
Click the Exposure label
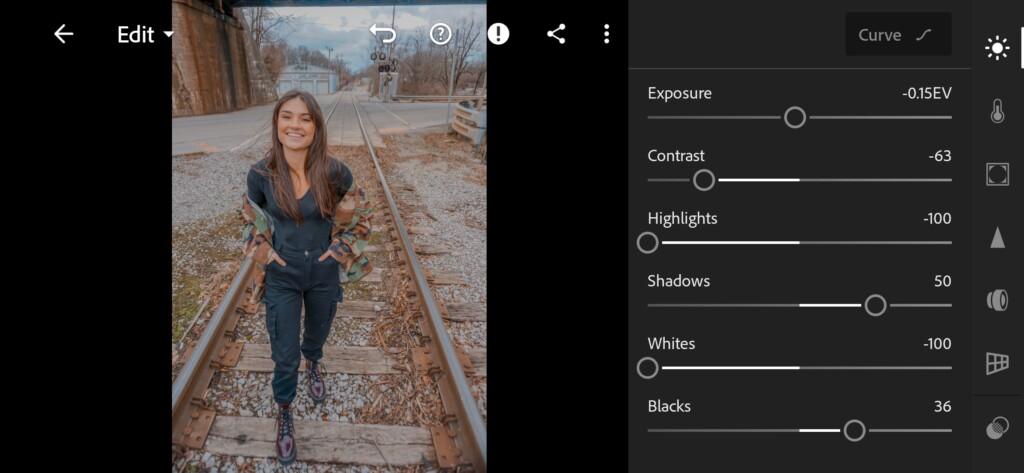point(679,93)
